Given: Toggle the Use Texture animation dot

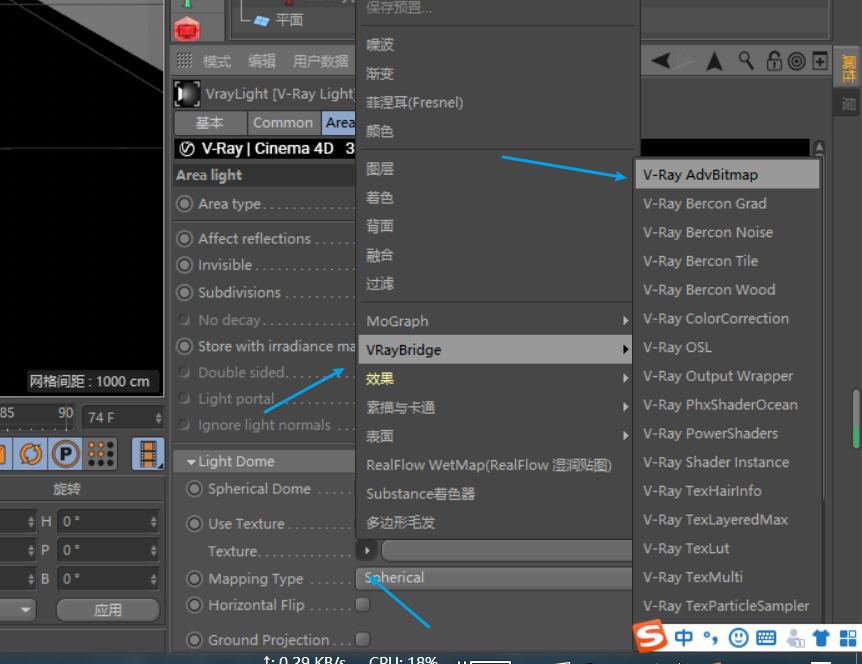Looking at the screenshot, I should 194,523.
